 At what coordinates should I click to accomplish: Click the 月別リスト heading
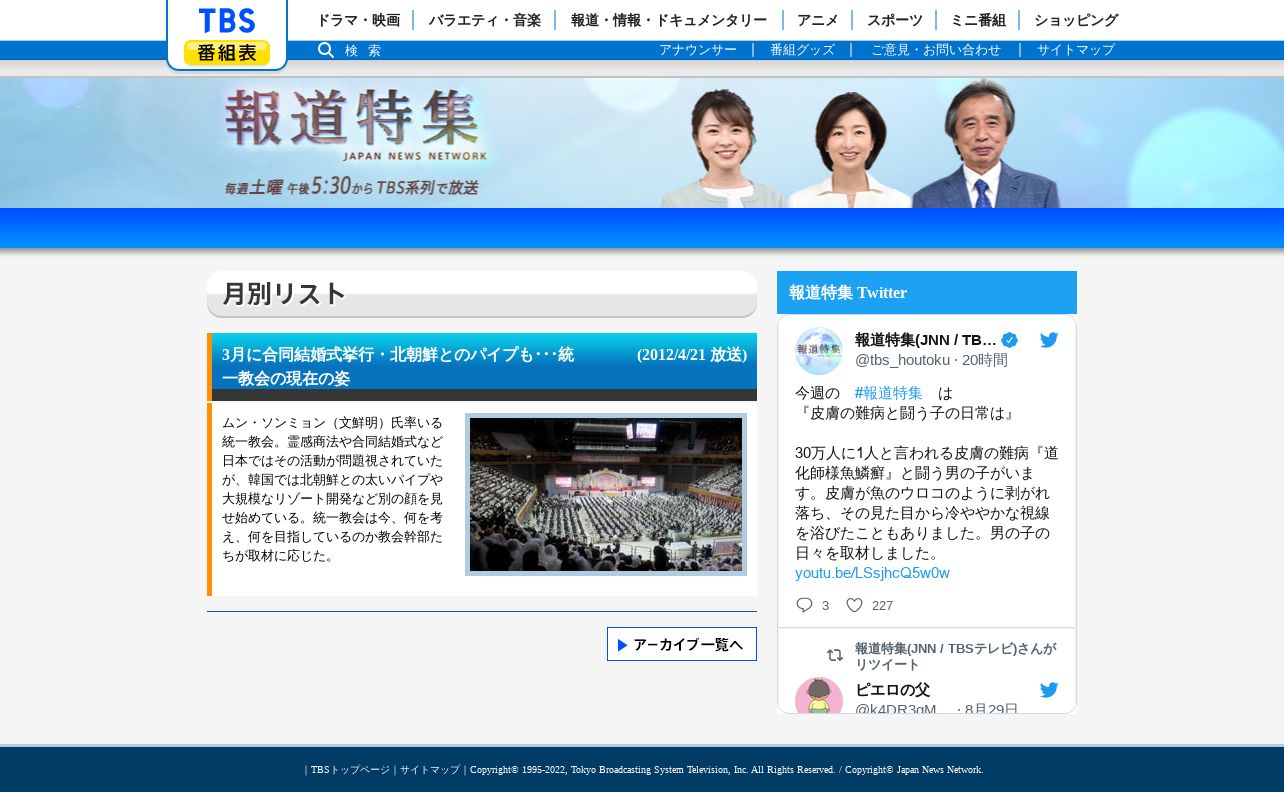point(284,294)
